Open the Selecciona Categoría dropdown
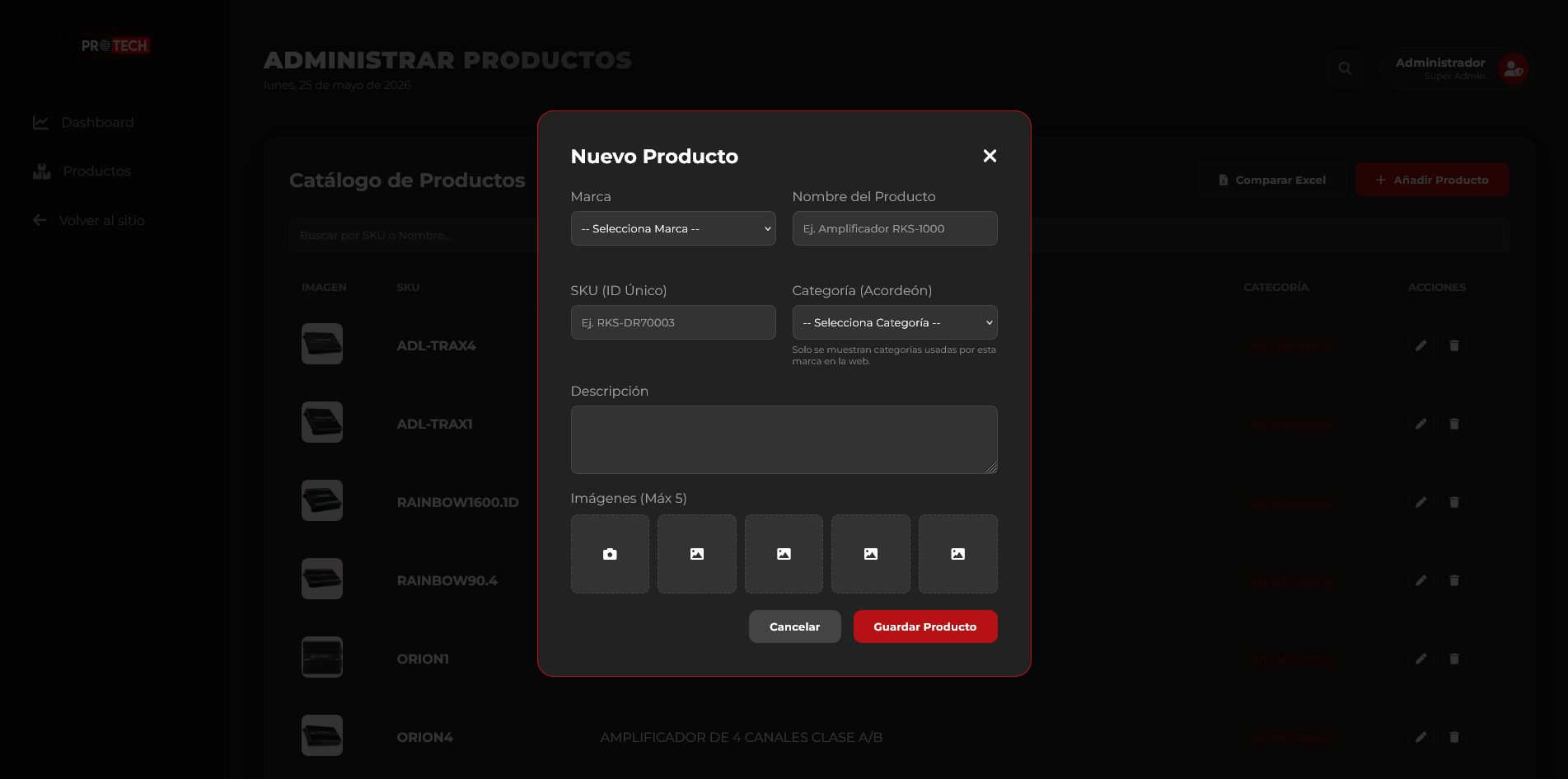The image size is (1568, 779). click(x=895, y=322)
